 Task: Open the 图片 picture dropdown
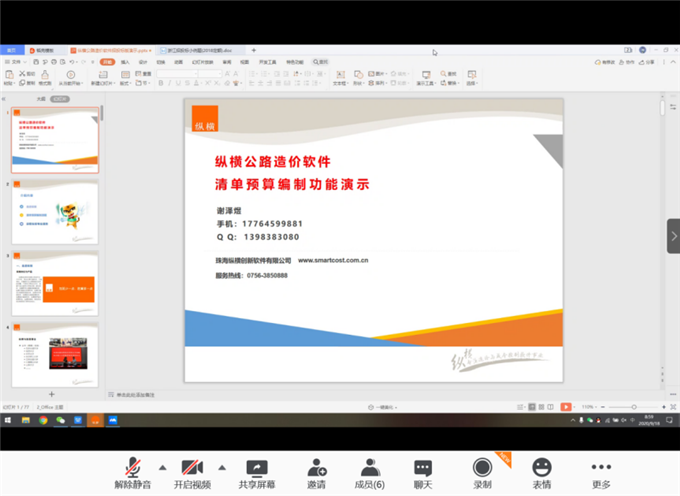pyautogui.click(x=377, y=74)
